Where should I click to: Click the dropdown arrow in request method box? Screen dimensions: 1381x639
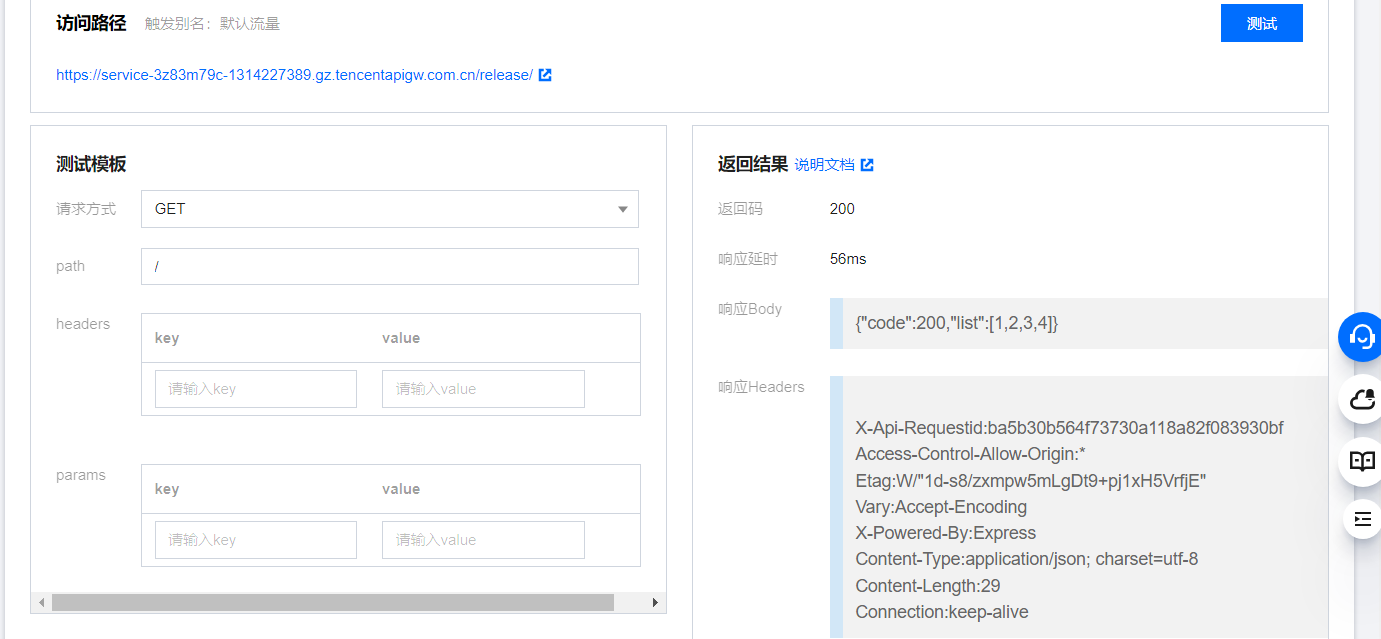click(x=622, y=209)
